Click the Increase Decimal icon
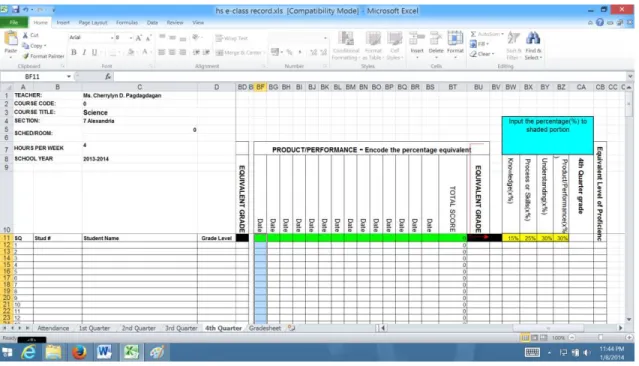The width and height of the screenshot is (639, 366). (313, 52)
